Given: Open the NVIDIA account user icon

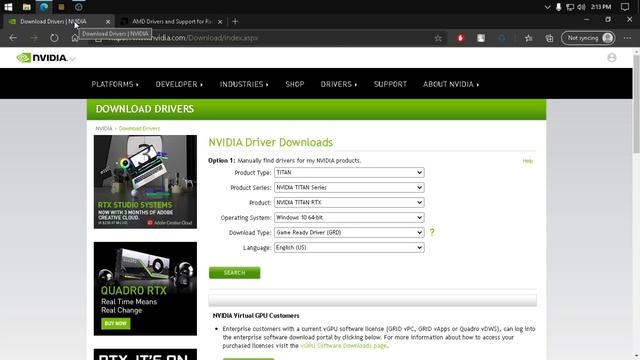Looking at the screenshot, I should pos(611,58).
